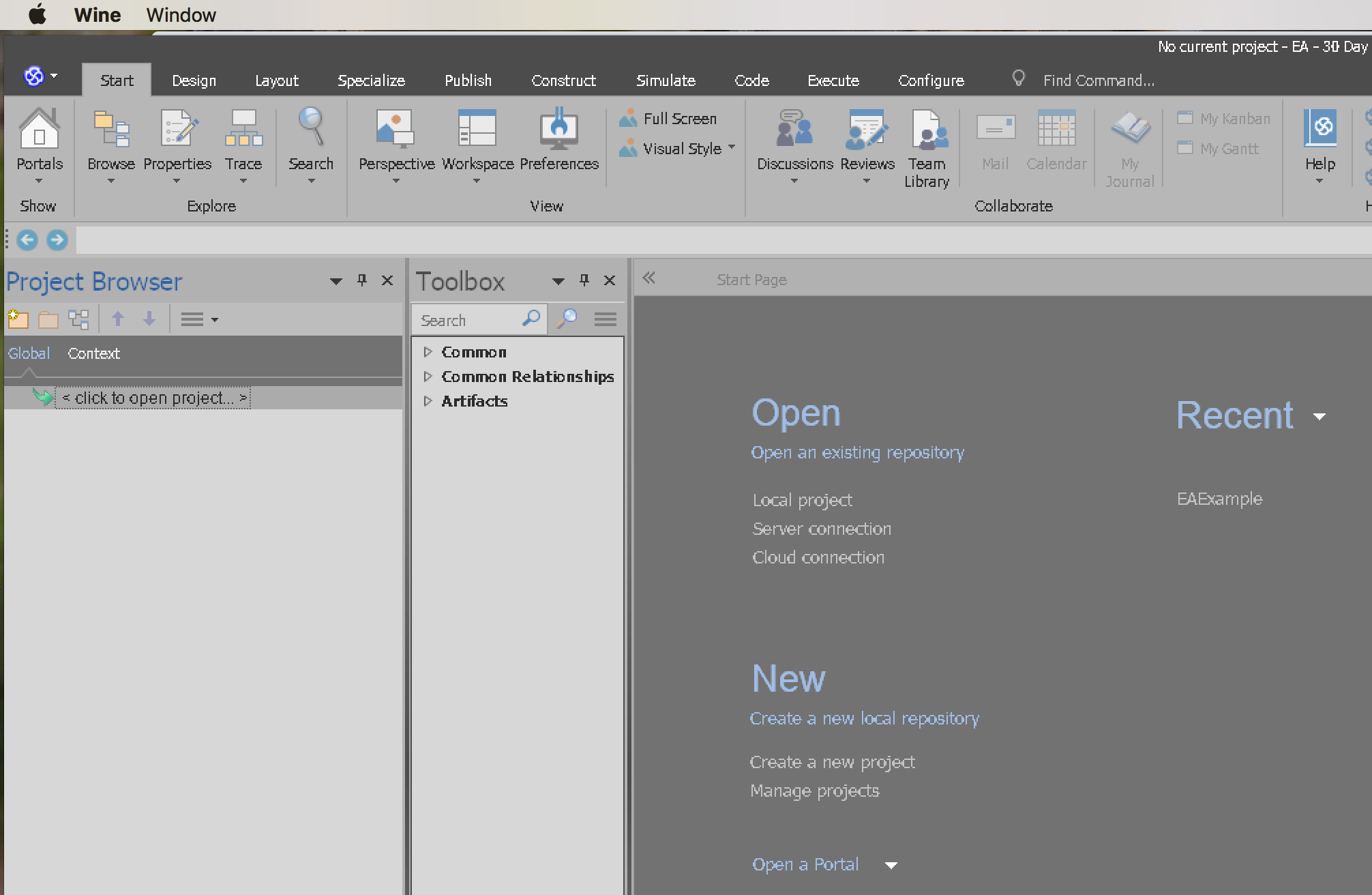Open the Team Library icon
Image resolution: width=1372 pixels, height=895 pixels.
(927, 147)
